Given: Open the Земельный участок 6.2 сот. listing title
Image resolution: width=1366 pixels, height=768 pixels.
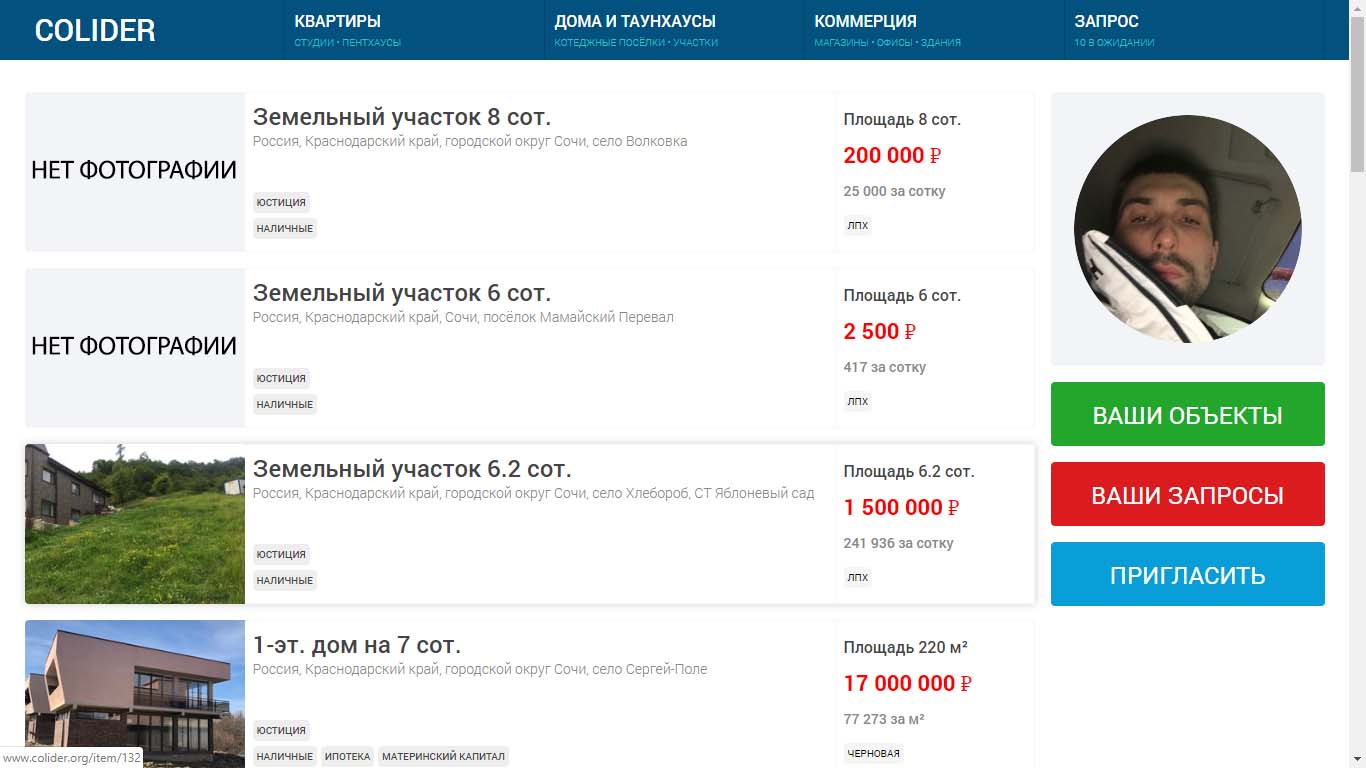Looking at the screenshot, I should click(412, 469).
